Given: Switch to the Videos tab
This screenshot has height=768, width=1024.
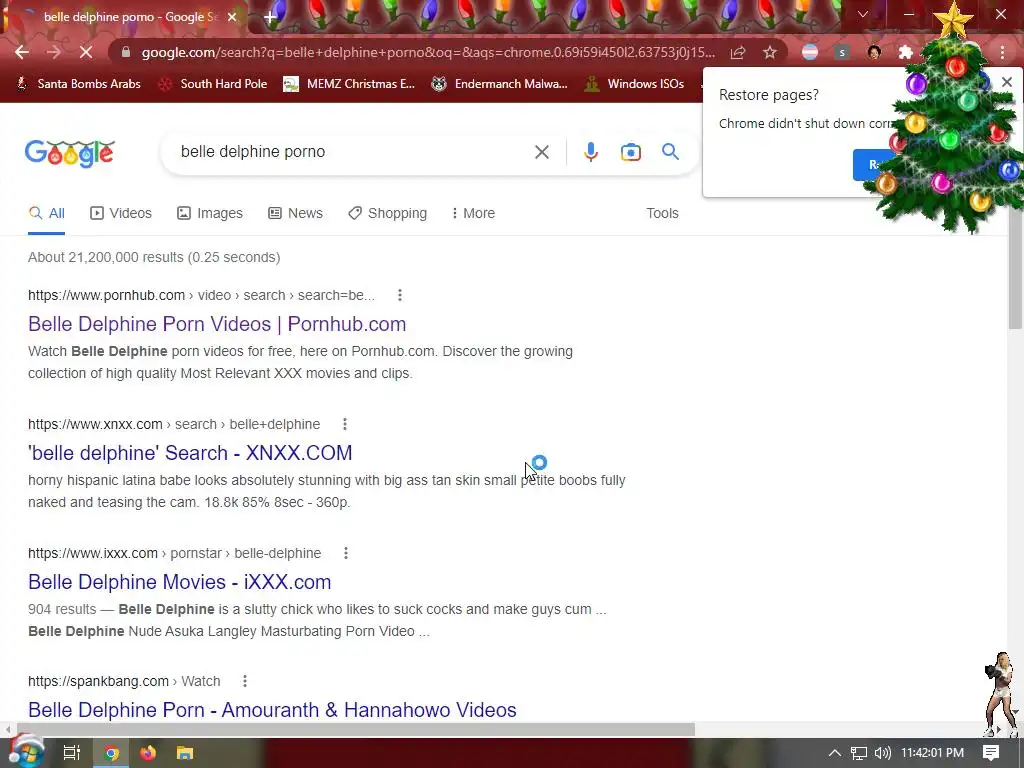Looking at the screenshot, I should coord(121,214).
